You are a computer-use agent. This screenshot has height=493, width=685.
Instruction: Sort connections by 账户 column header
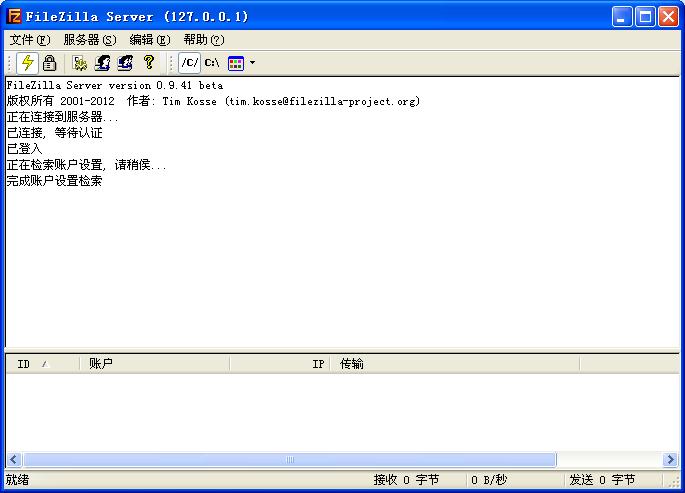pos(155,364)
